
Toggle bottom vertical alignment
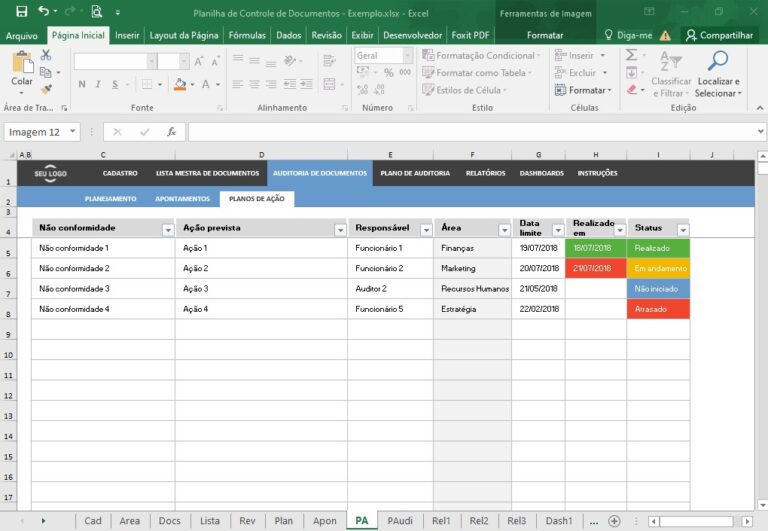click(271, 62)
